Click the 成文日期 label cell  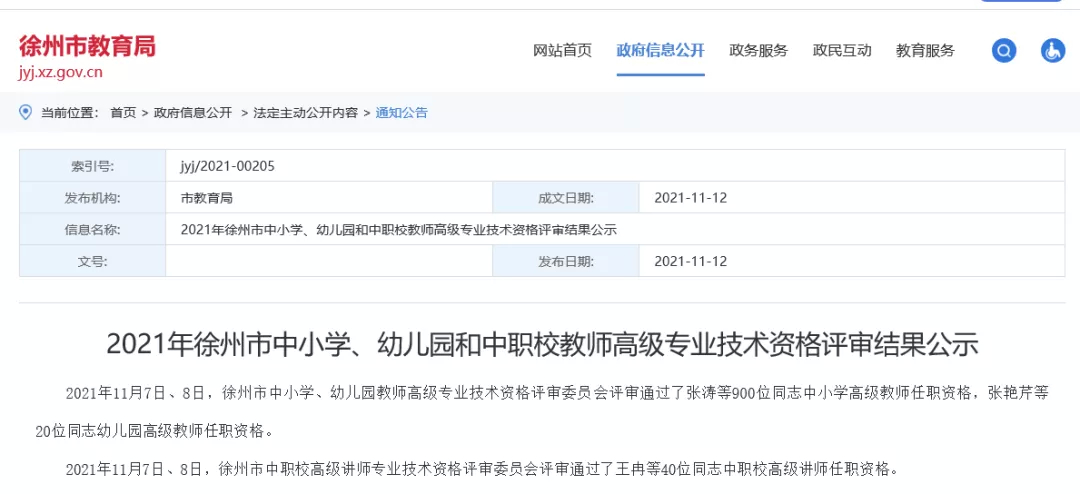coord(566,198)
